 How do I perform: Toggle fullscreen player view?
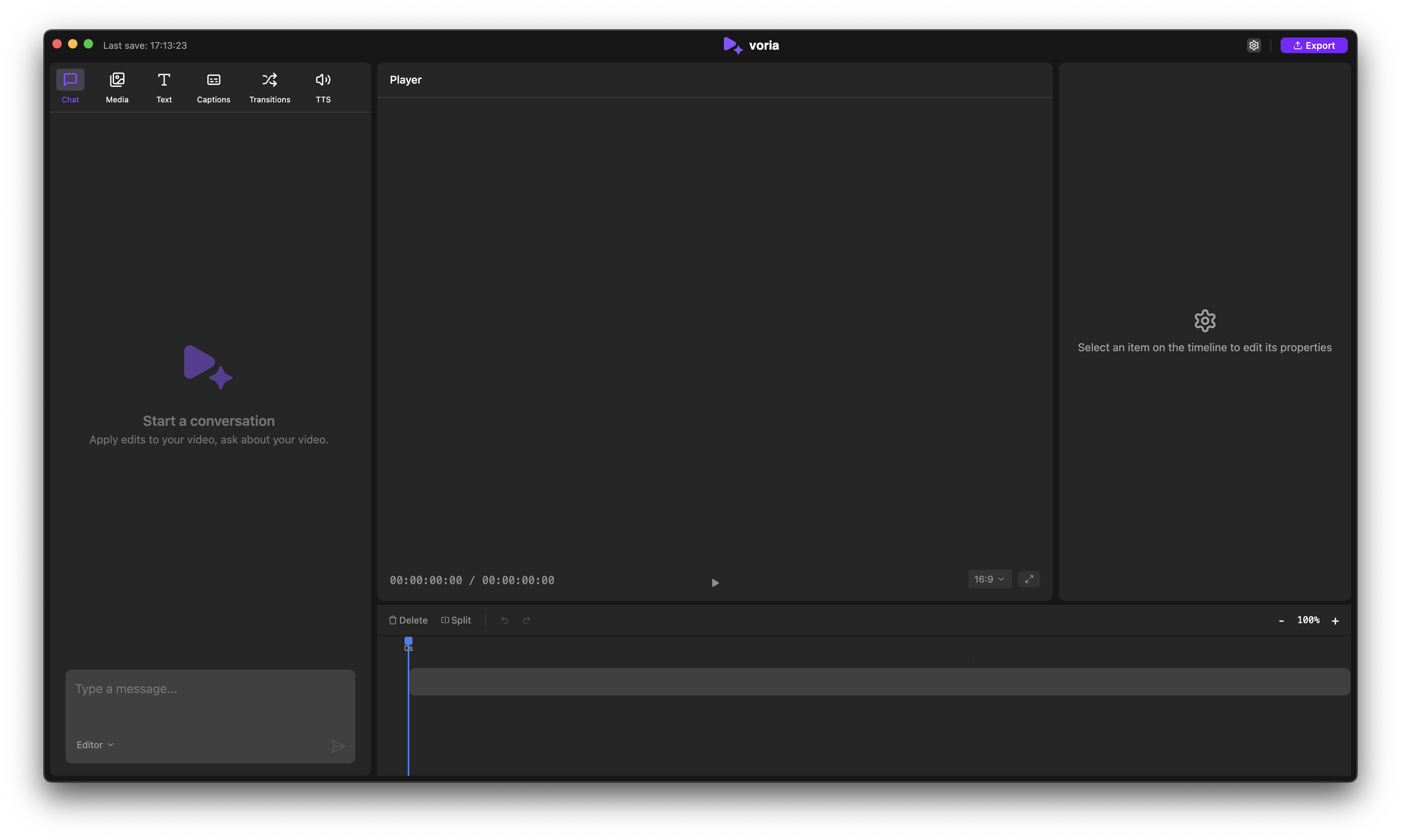1029,579
